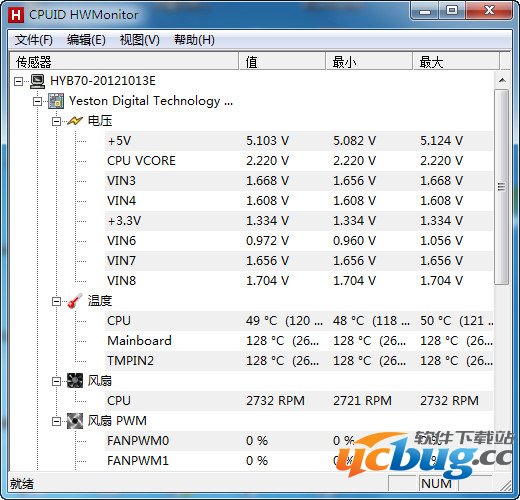The image size is (520, 500).
Task: Click the 最小 column header
Action: point(369,61)
